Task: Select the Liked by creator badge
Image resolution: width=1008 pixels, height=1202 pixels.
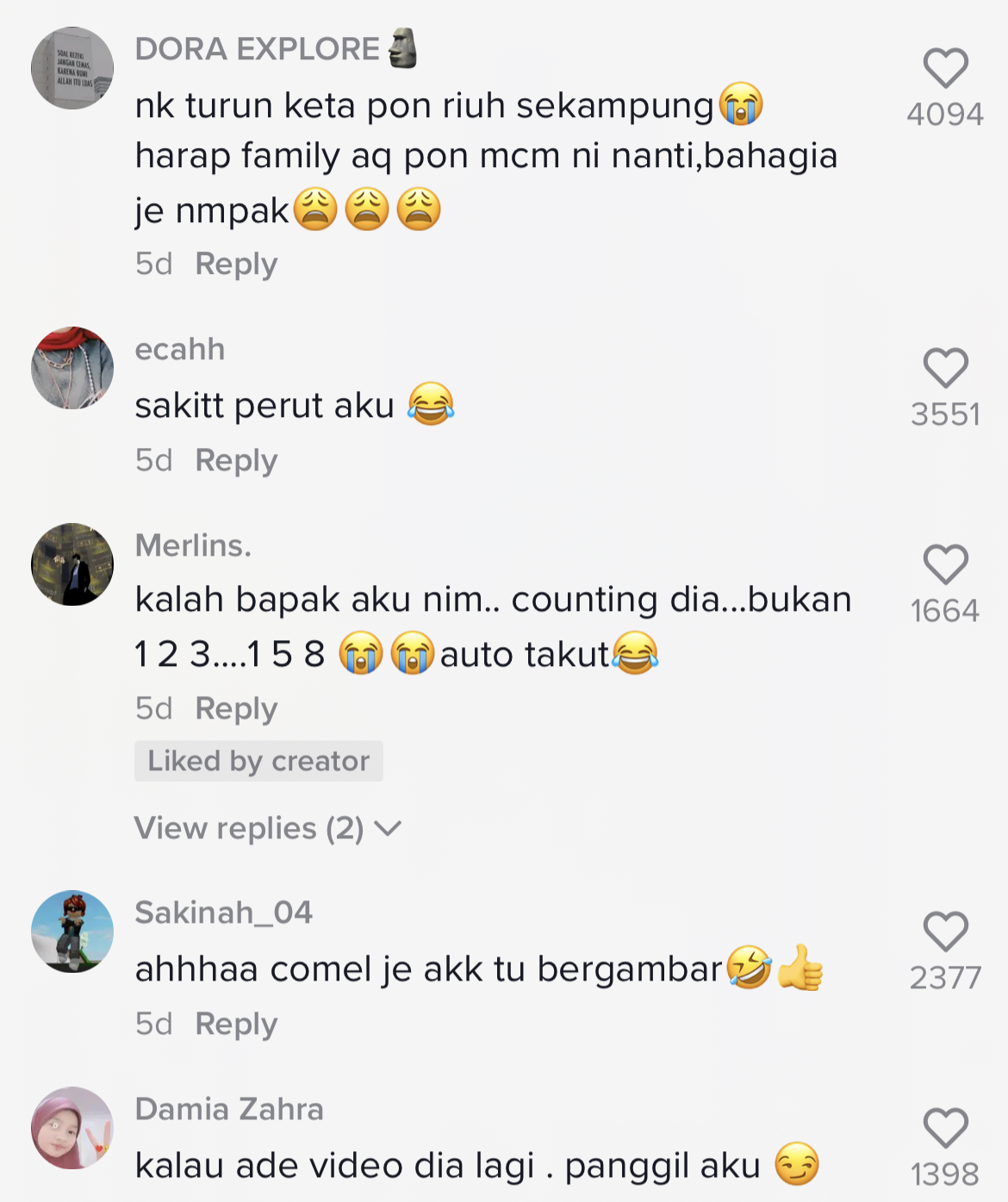Action: 258,761
